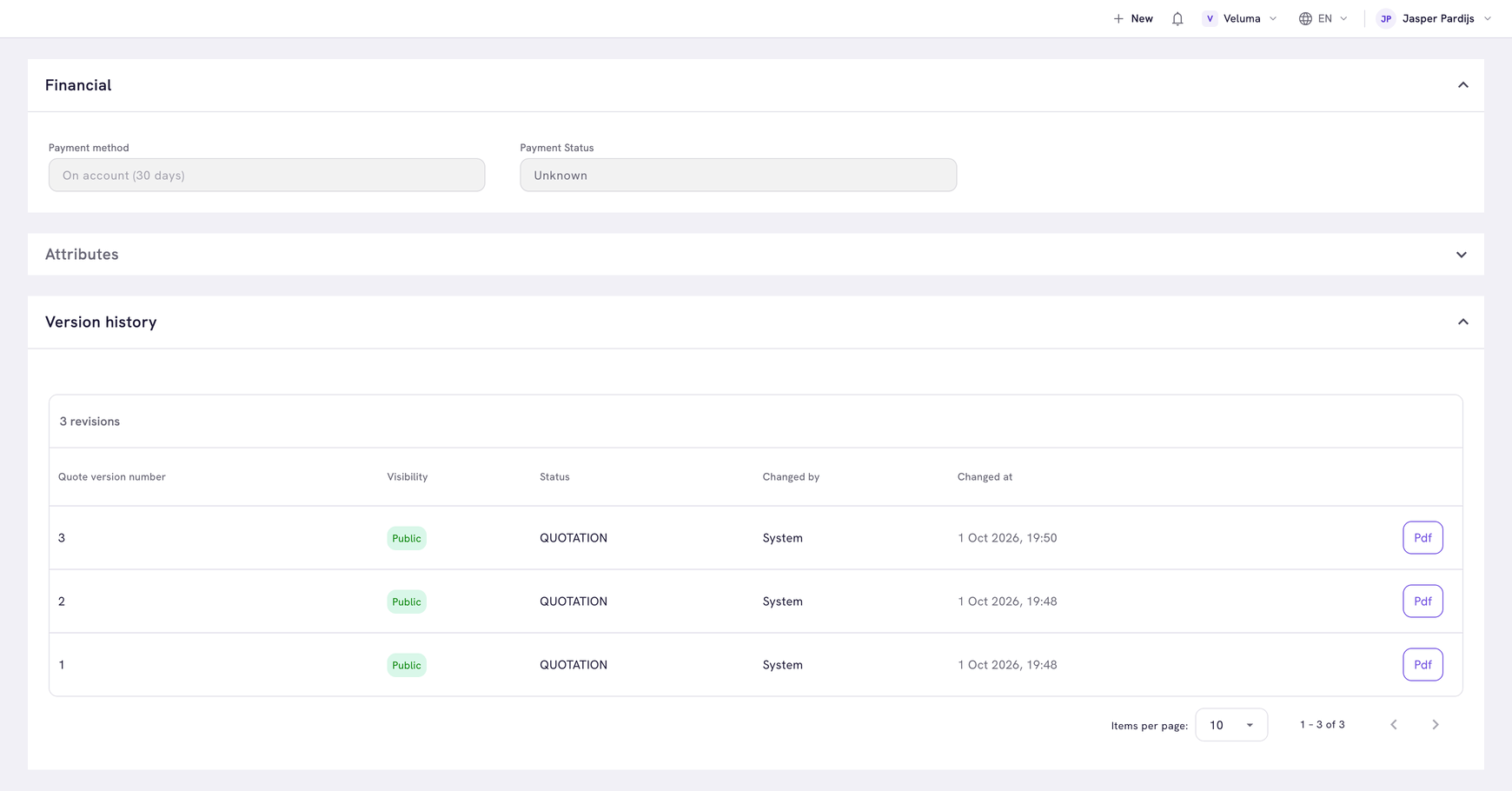Viewport: 1512px width, 791px height.
Task: Open the Veluma organization dropdown
Action: 1240,18
